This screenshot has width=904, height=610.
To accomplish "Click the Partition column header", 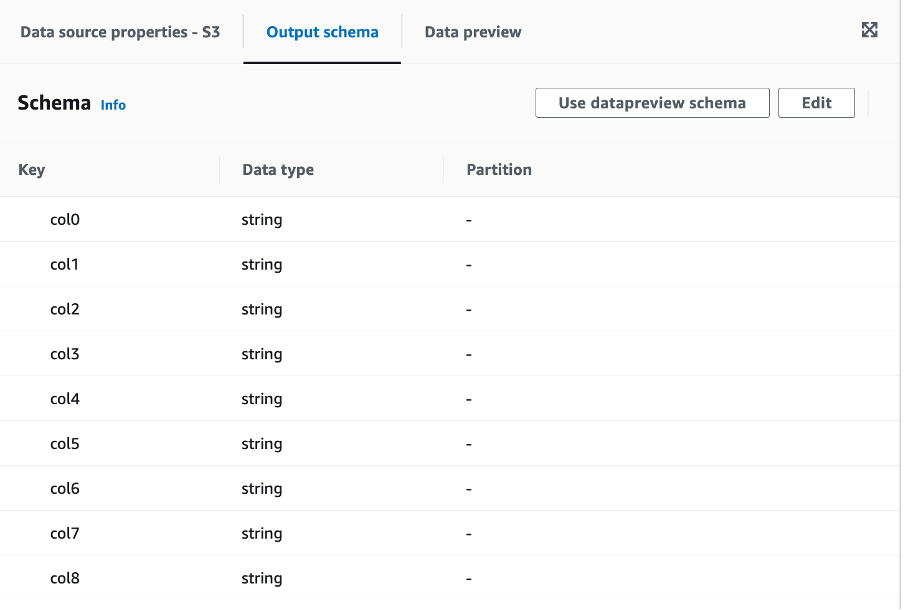I will pyautogui.click(x=499, y=170).
